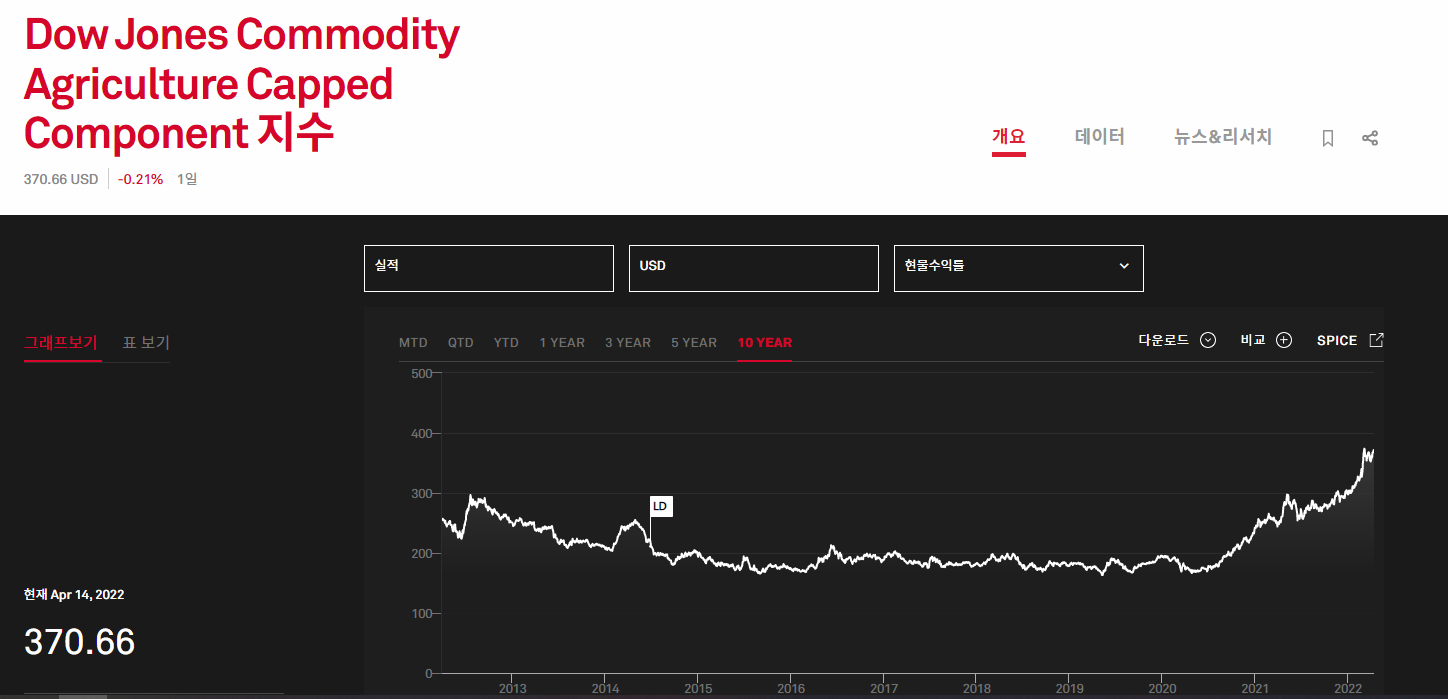
Task: Select the USD currency box
Action: [x=753, y=268]
